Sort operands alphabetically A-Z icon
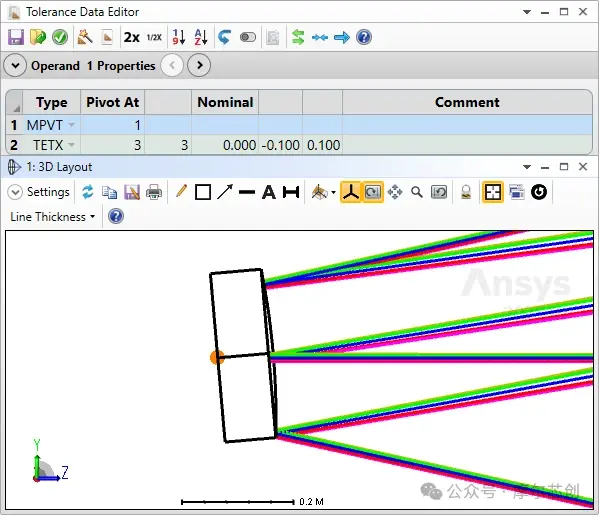Screen dimensions: 599x515 coord(201,37)
